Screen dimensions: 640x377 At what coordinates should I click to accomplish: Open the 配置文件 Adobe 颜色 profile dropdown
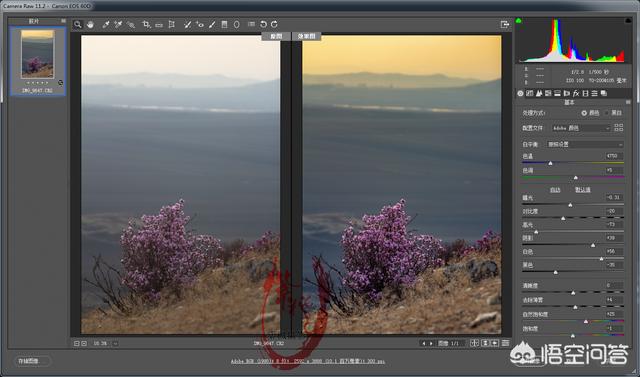[x=581, y=128]
